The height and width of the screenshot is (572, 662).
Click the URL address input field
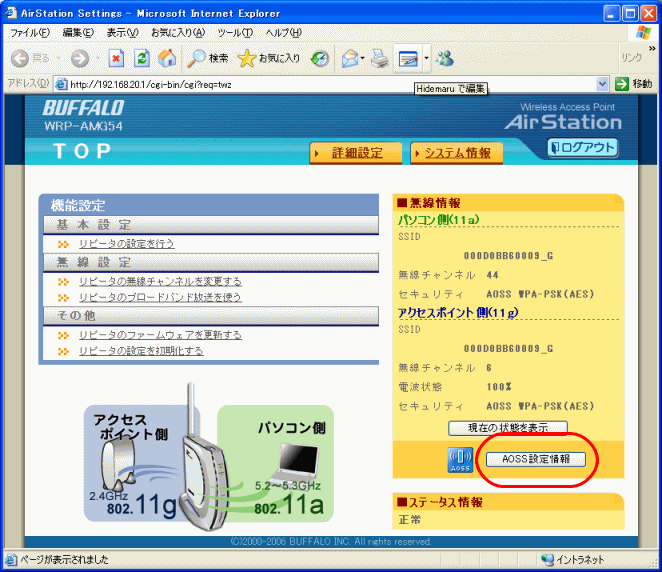pos(333,84)
